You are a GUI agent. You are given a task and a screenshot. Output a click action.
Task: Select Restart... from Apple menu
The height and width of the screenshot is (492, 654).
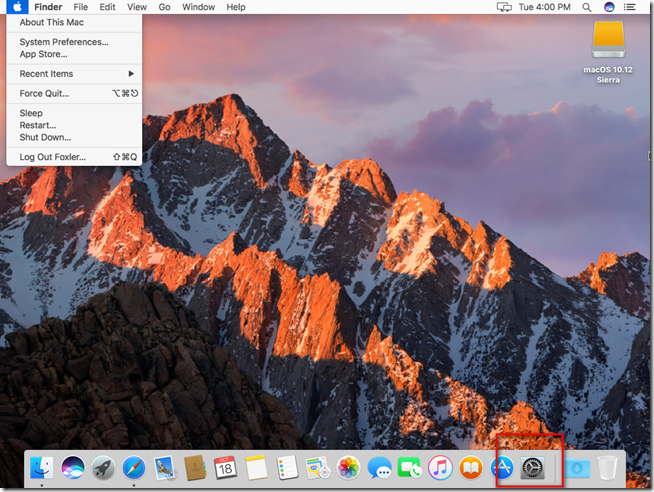(74, 125)
